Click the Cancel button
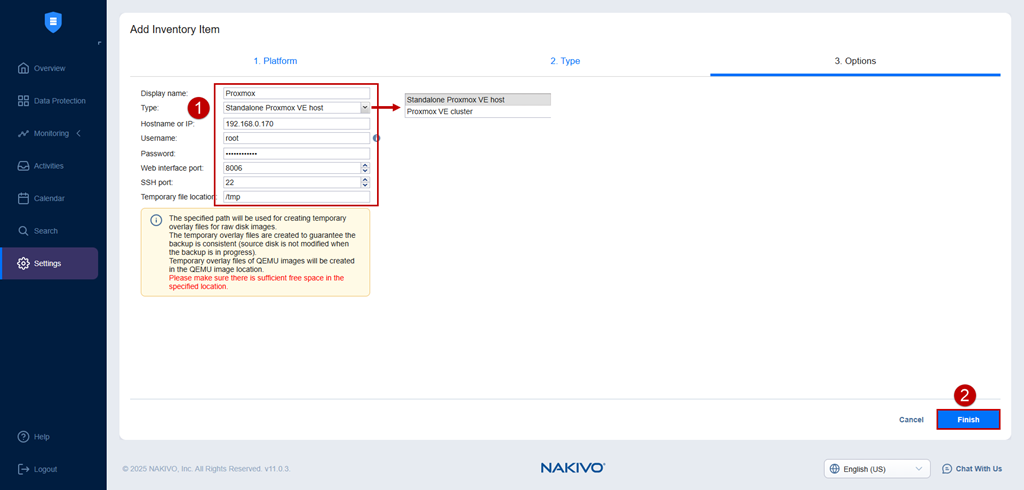 911,419
